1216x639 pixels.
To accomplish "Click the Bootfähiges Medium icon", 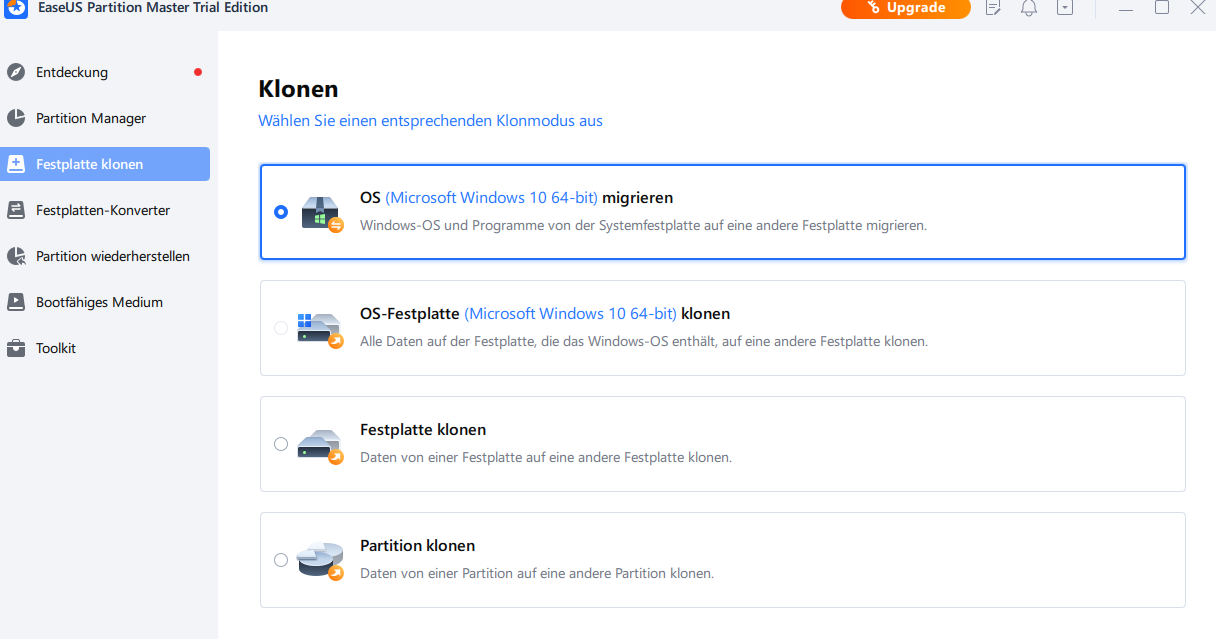I will point(15,302).
